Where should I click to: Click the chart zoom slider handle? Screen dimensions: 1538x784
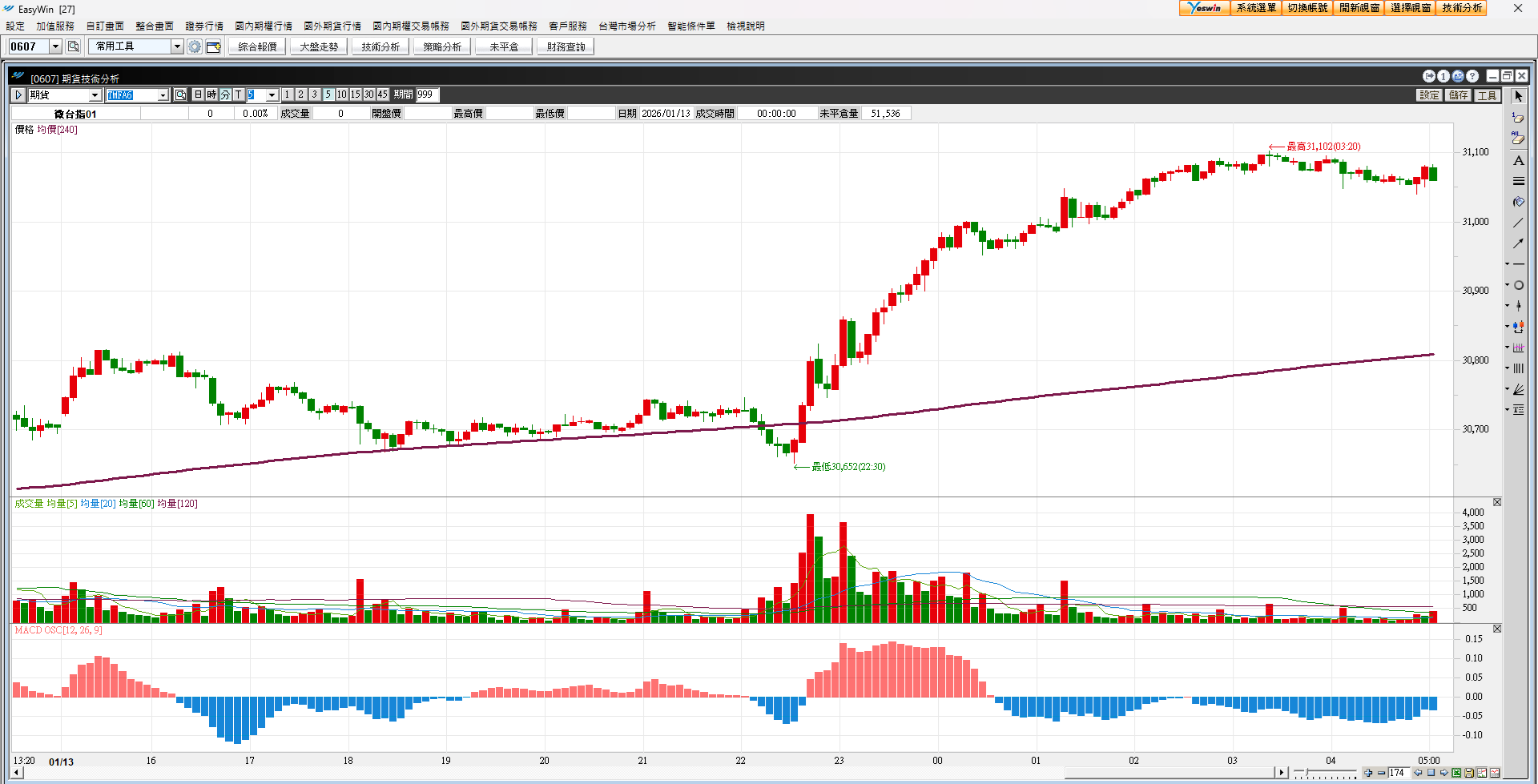pos(1307,773)
